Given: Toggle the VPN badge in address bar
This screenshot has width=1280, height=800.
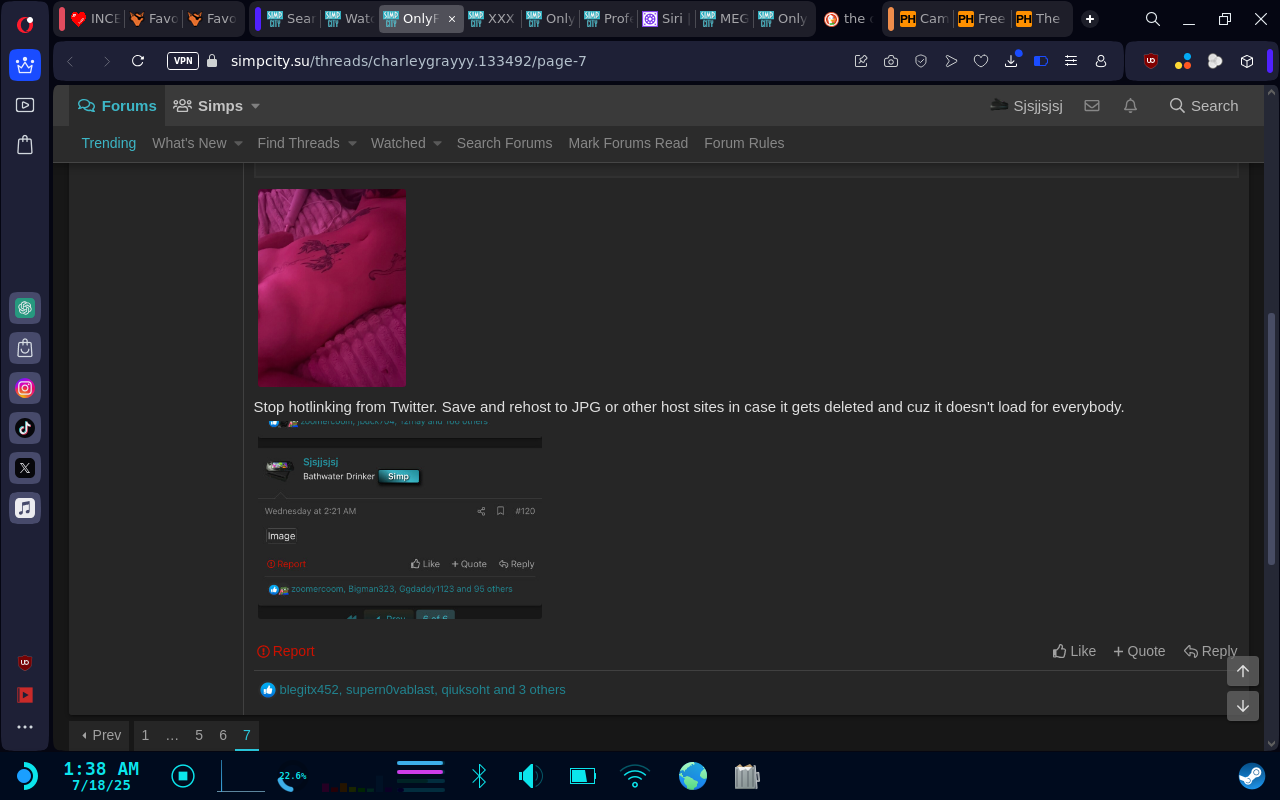Looking at the screenshot, I should pyautogui.click(x=183, y=61).
